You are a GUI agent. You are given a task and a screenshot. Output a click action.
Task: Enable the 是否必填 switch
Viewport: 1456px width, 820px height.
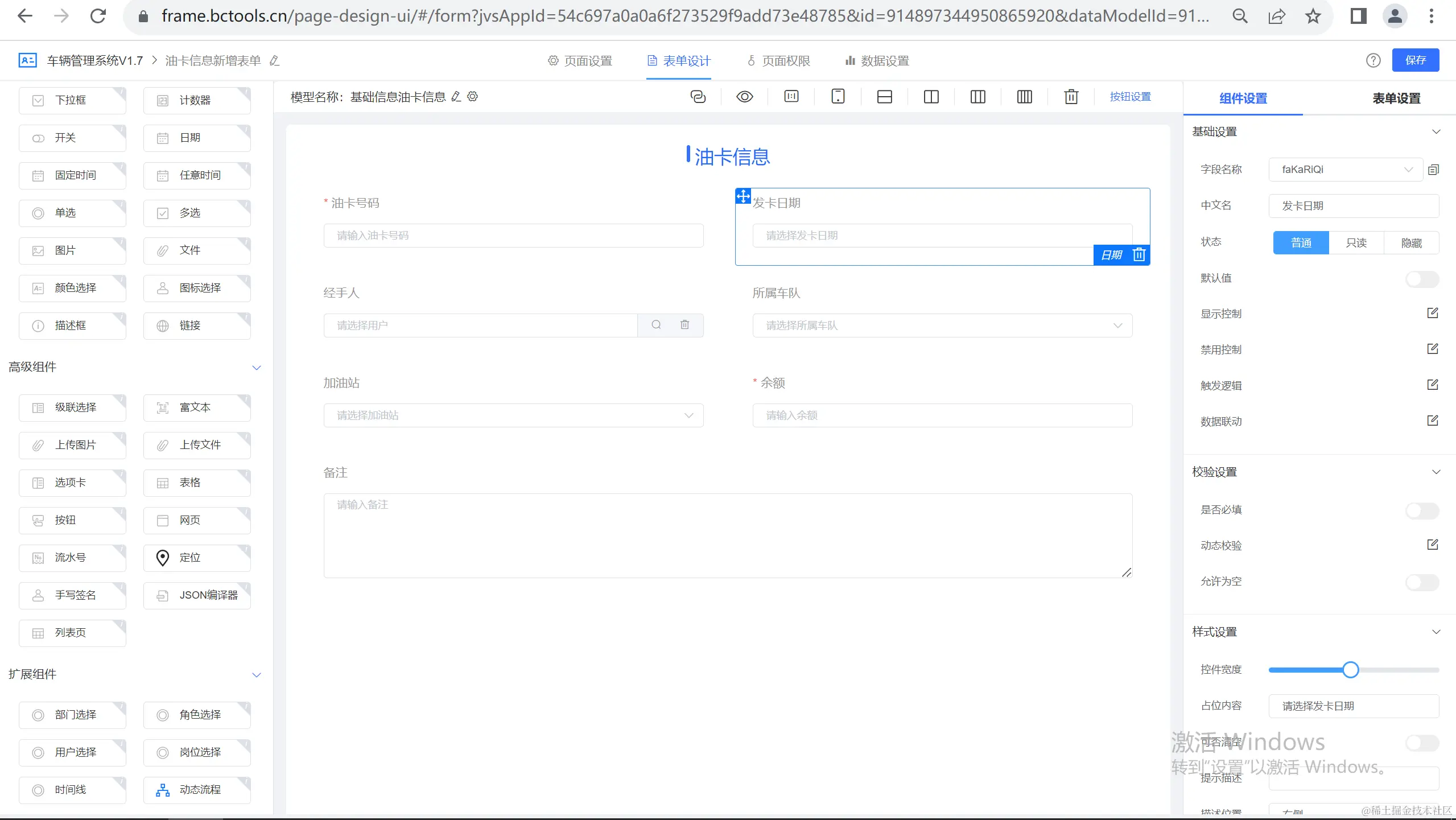coord(1421,510)
